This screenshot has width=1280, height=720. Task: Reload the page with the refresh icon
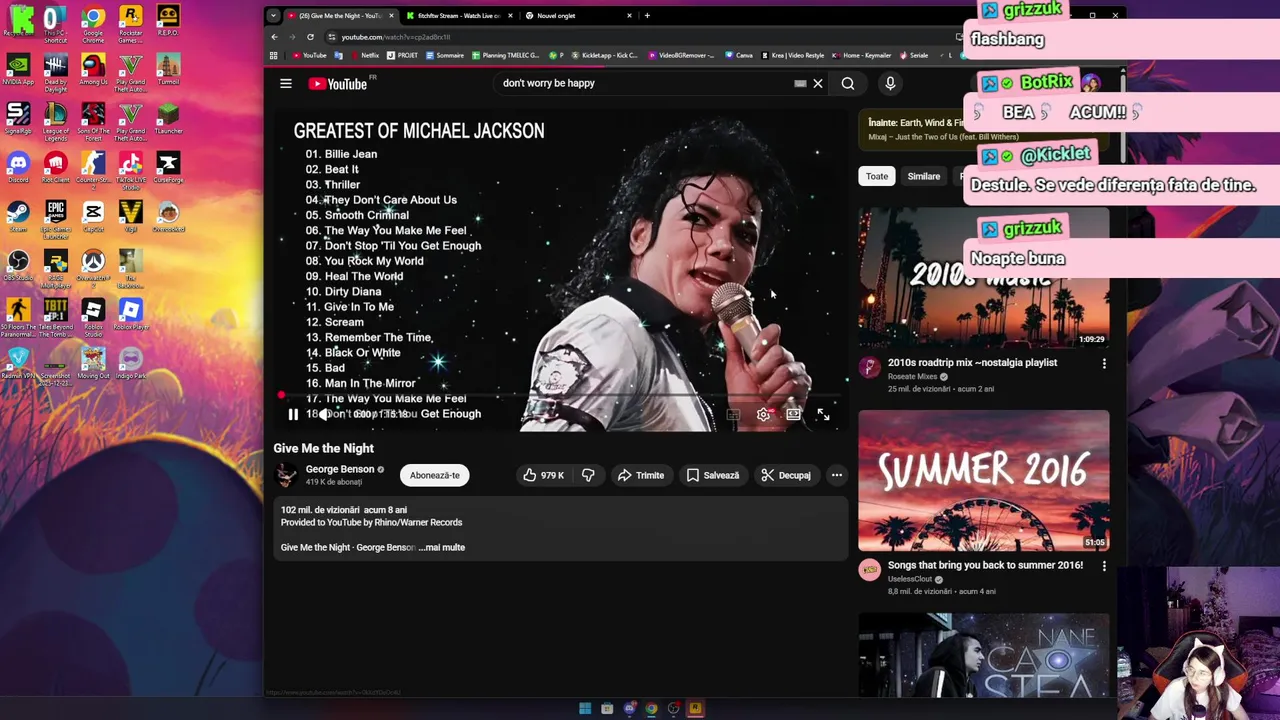(x=310, y=37)
